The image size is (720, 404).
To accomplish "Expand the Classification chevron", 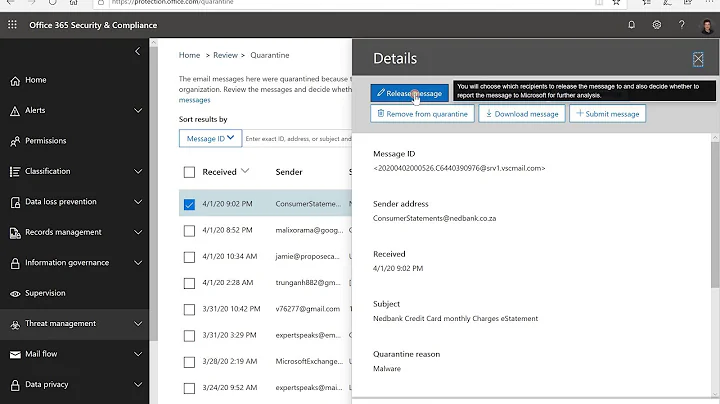I will 138,171.
